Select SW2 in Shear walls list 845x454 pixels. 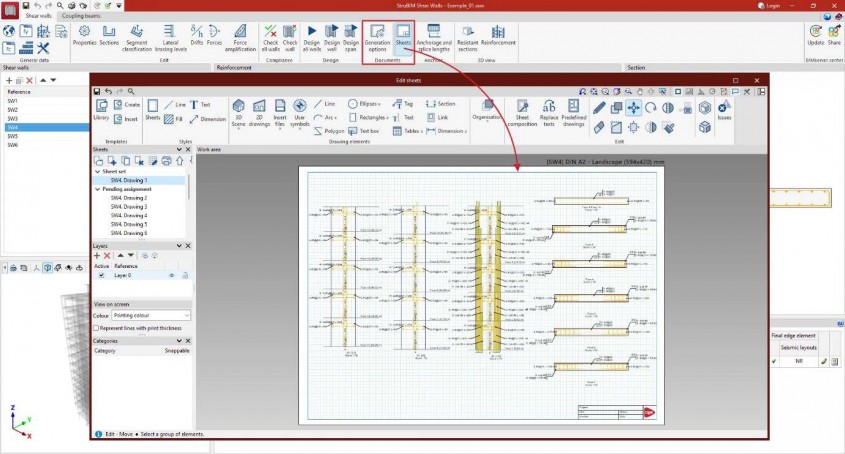(x=12, y=109)
